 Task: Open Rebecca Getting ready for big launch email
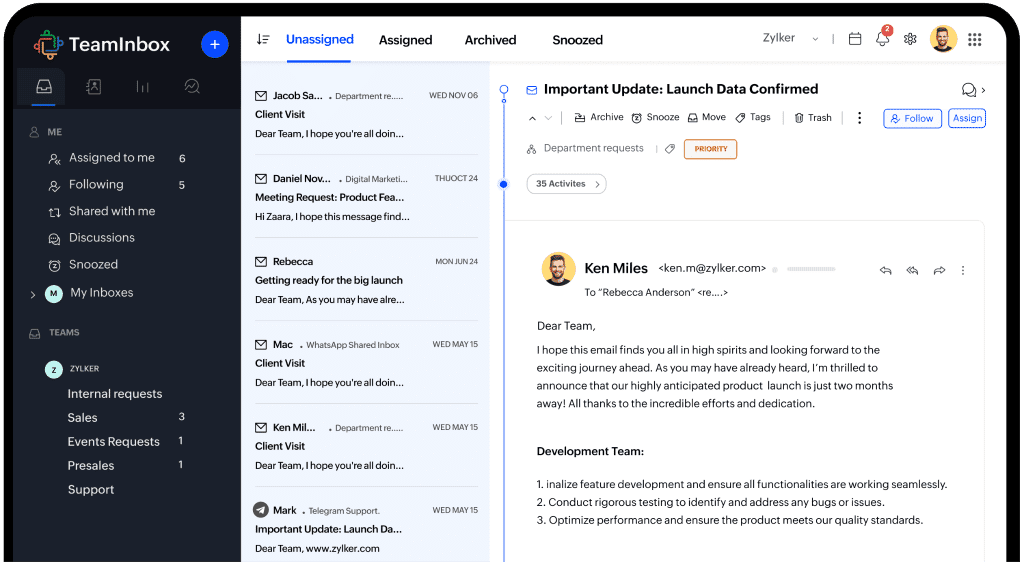(366, 280)
